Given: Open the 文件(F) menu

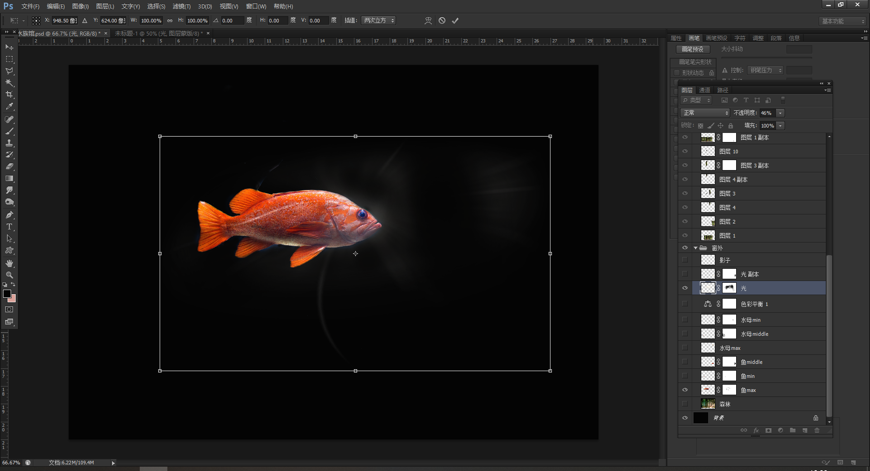Looking at the screenshot, I should (x=30, y=6).
